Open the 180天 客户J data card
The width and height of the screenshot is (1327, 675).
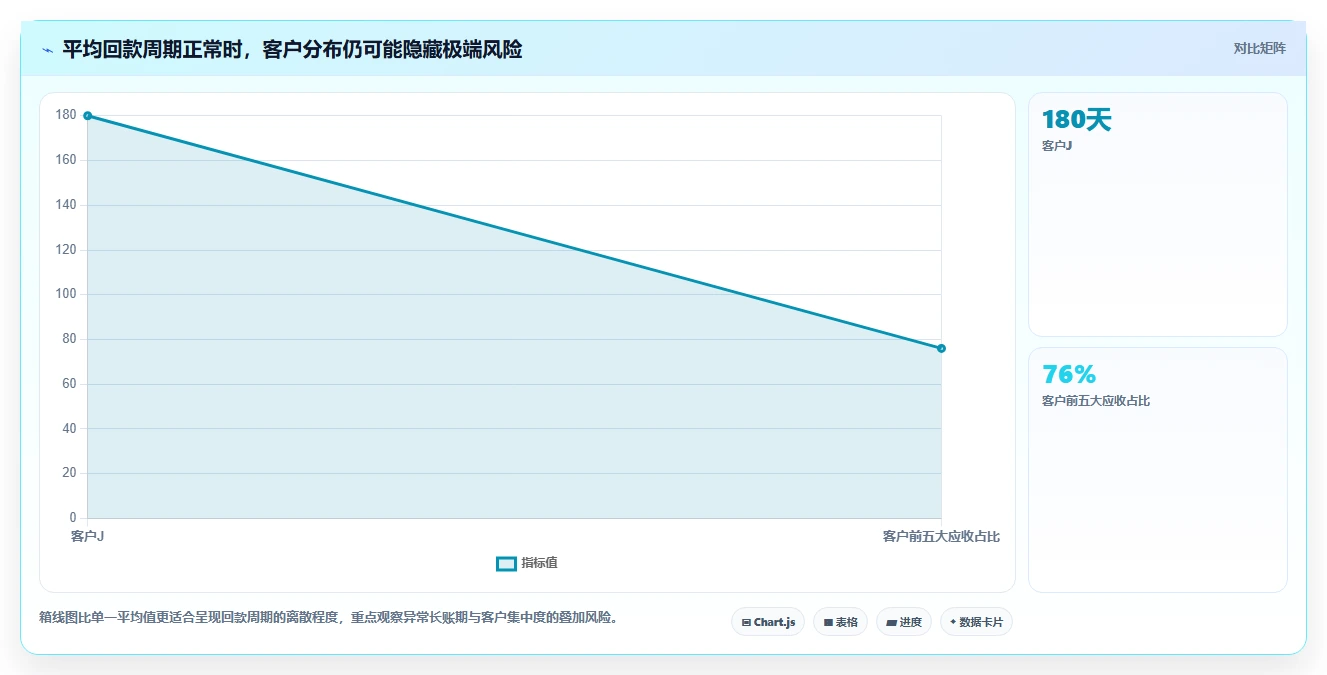coord(1157,214)
